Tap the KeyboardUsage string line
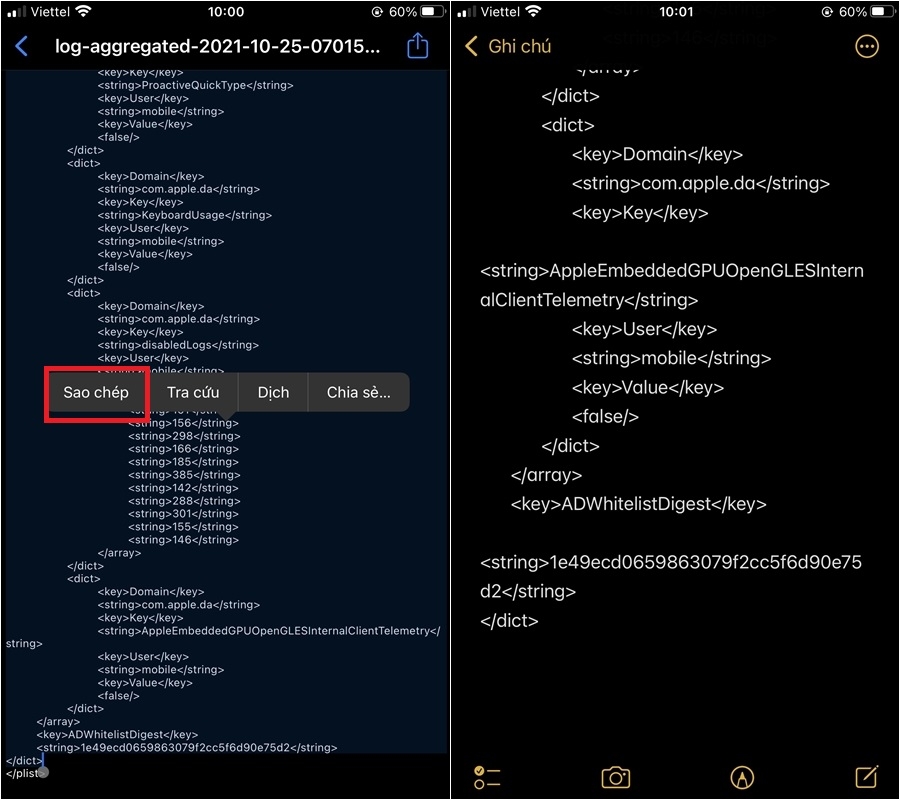This screenshot has height=800, width=900. point(184,215)
